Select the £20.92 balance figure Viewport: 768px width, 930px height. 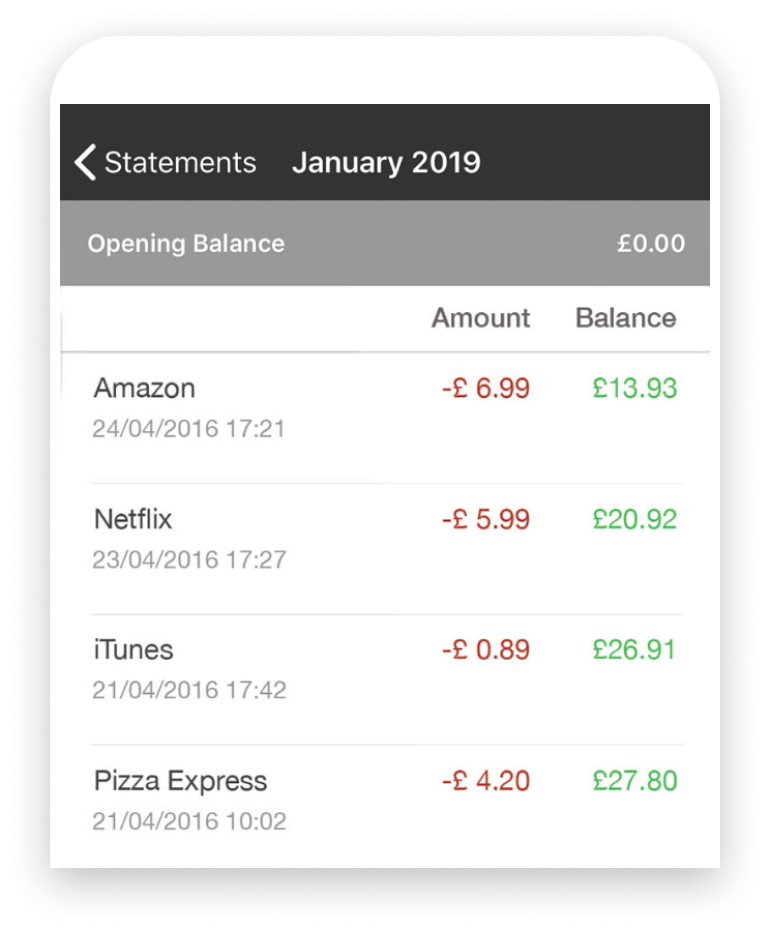[x=635, y=519]
